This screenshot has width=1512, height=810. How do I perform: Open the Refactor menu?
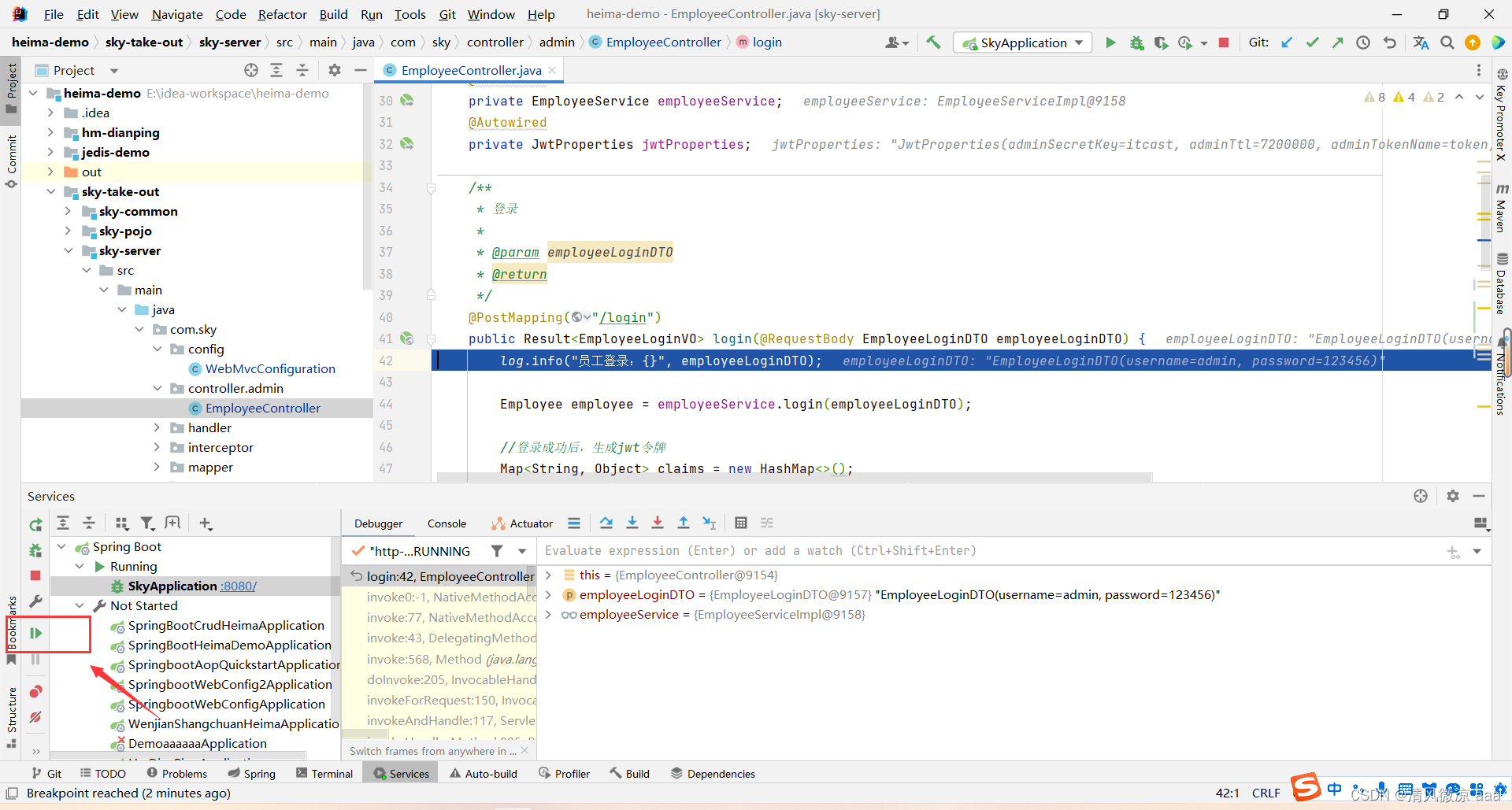tap(282, 14)
